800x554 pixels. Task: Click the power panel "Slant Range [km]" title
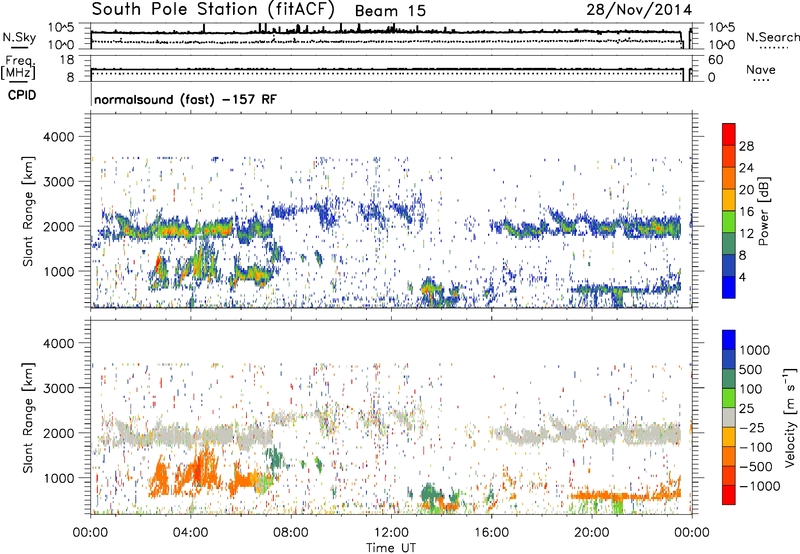point(28,211)
